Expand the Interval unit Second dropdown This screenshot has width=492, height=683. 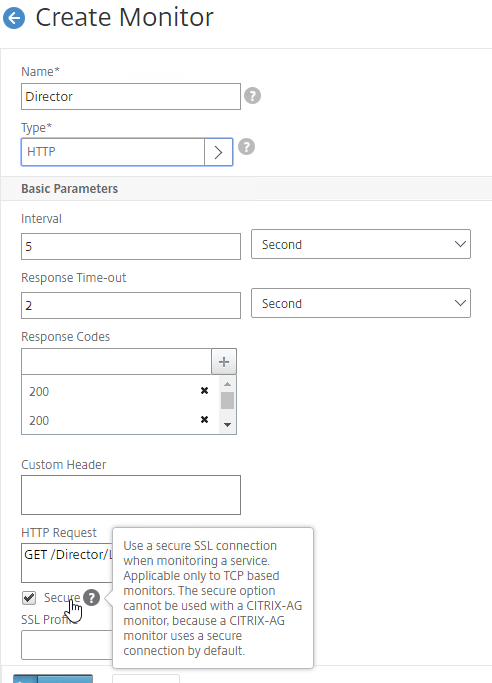pyautogui.click(x=361, y=244)
